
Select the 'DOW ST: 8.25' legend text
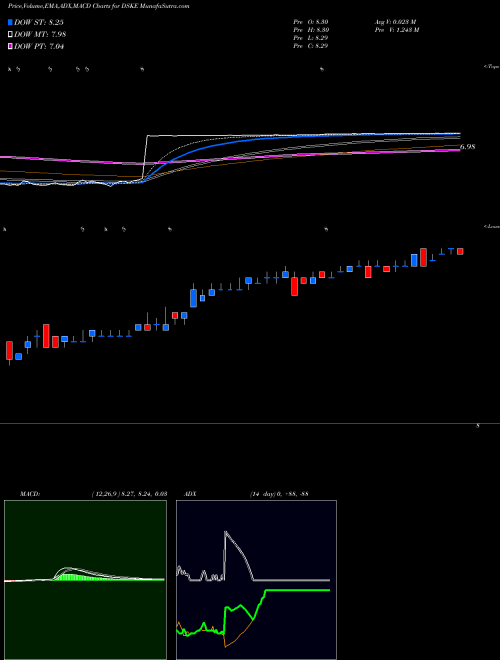pos(39,23)
